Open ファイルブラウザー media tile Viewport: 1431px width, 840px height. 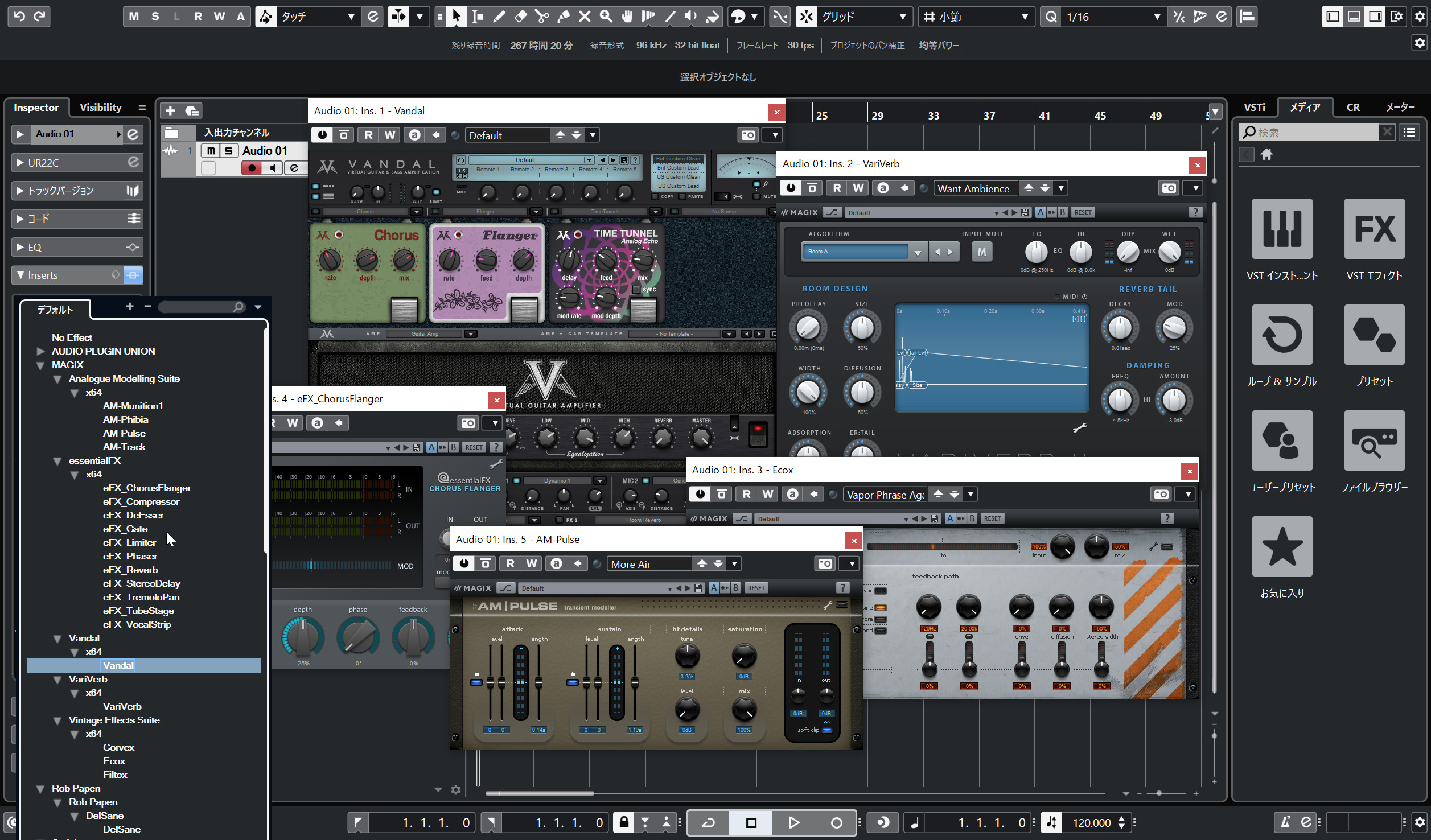(x=1374, y=440)
